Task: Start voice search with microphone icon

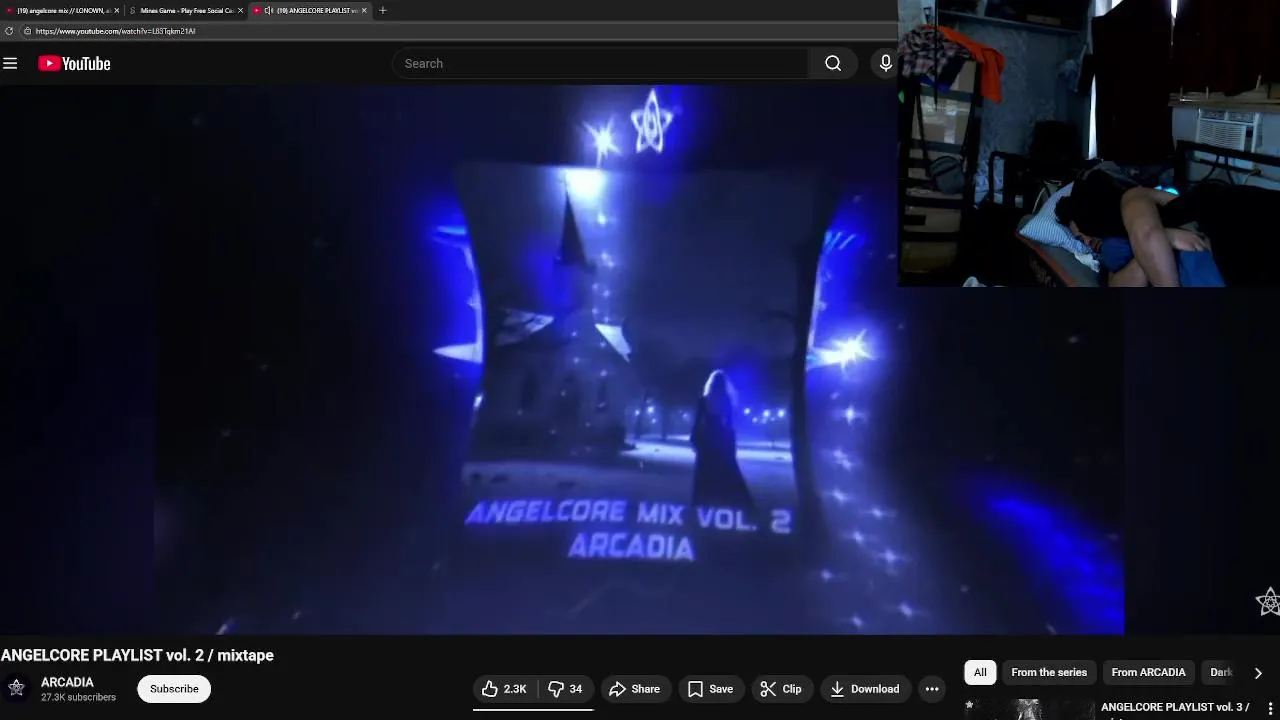Action: click(885, 63)
